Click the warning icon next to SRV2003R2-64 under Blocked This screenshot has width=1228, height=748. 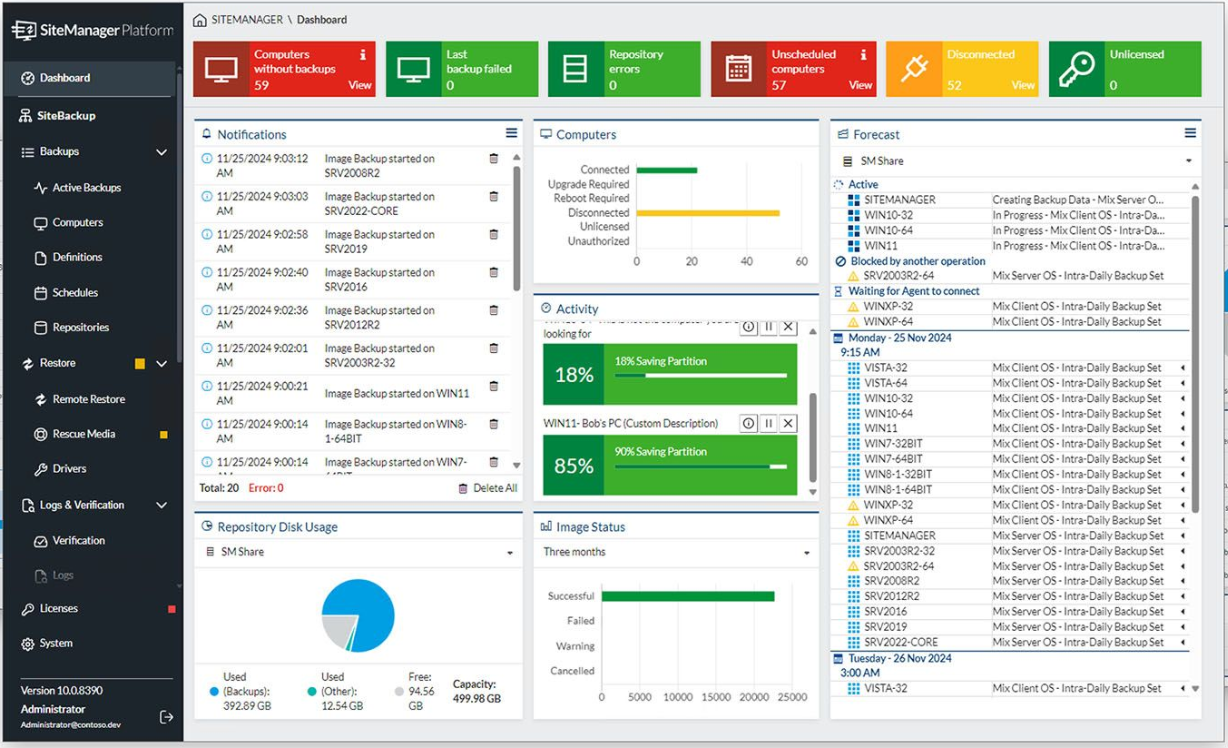click(x=853, y=276)
